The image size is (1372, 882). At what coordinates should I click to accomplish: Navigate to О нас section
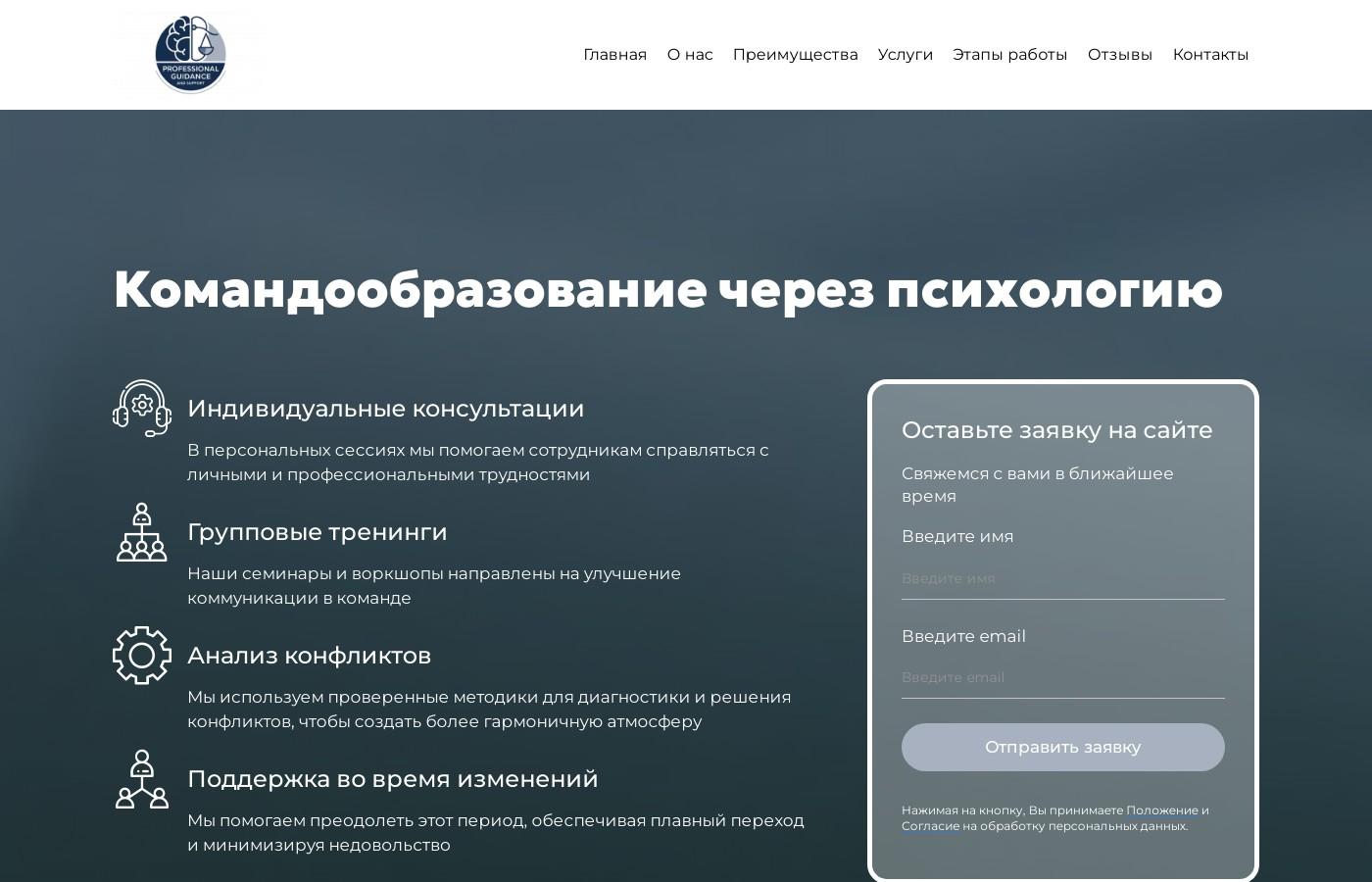coord(689,54)
